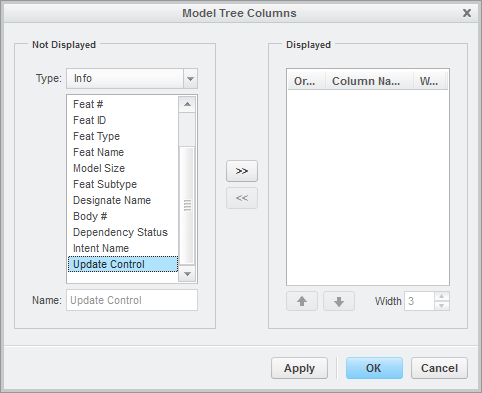Screen dimensions: 482x393
Task: Click the add column >> arrow button
Action: tap(242, 171)
